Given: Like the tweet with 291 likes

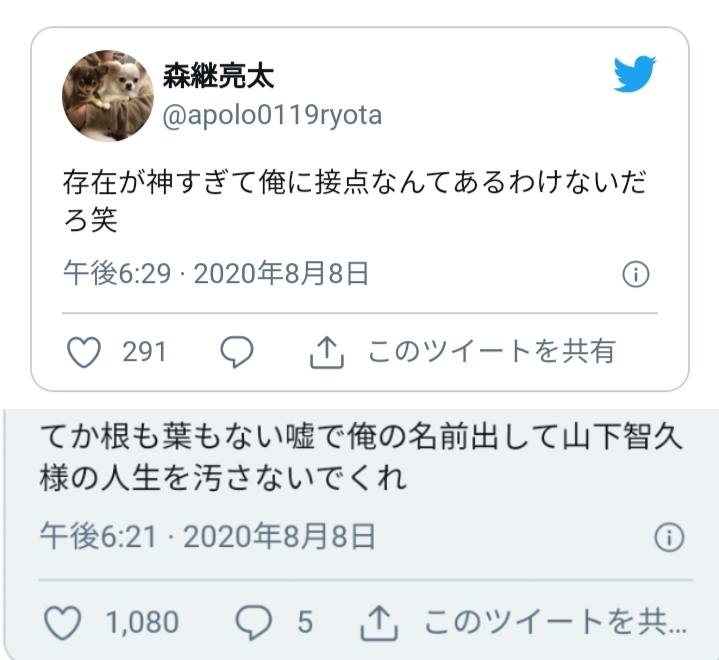Looking at the screenshot, I should 84,352.
